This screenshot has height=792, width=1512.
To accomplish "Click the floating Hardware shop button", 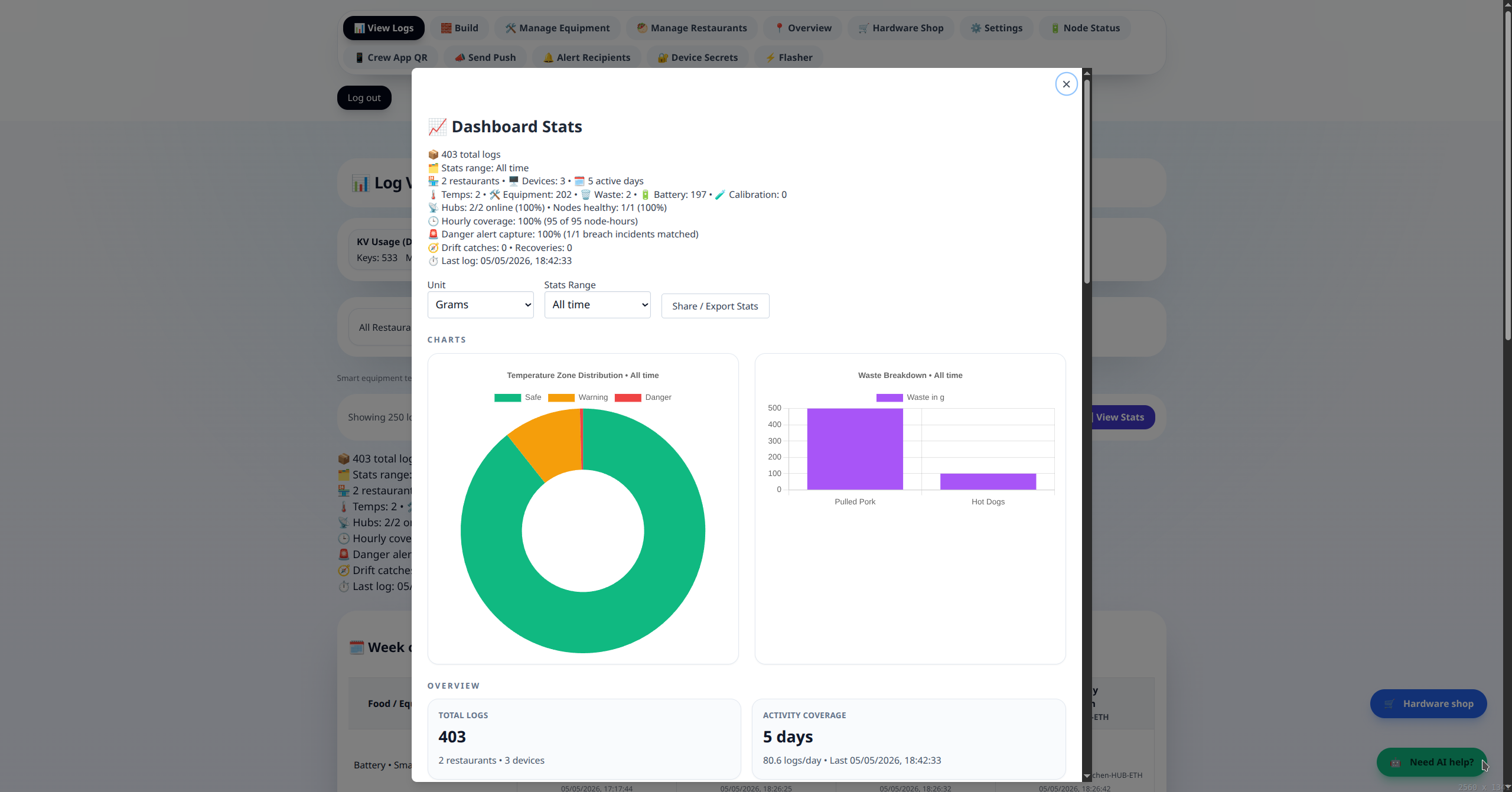I will click(x=1428, y=704).
